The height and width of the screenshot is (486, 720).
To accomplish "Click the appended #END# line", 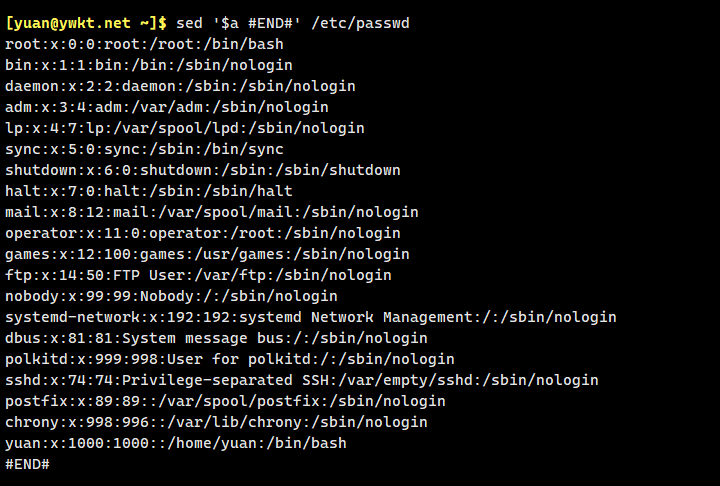I will pos(28,464).
